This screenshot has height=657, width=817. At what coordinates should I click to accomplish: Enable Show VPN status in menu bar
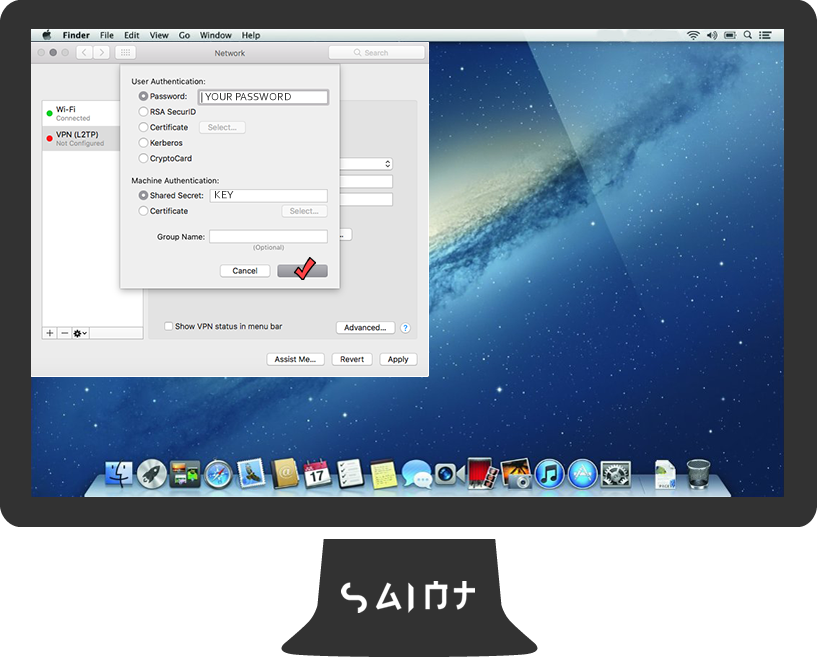tap(168, 326)
